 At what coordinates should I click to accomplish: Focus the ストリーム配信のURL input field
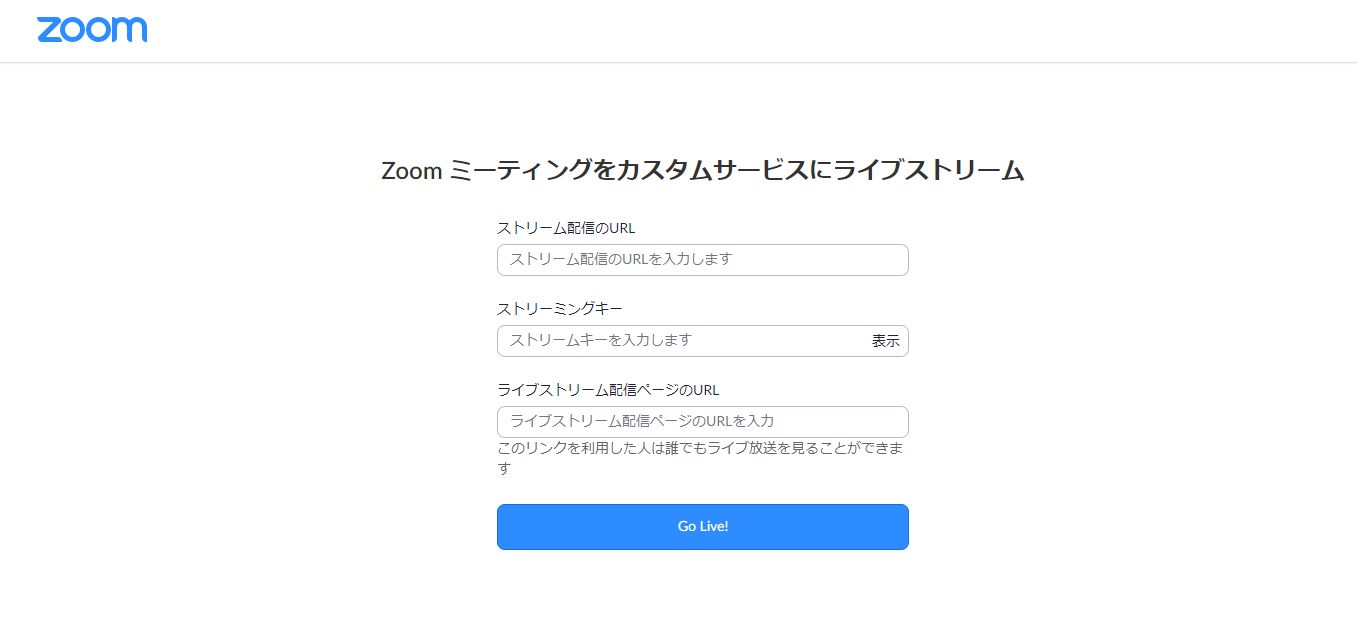(x=702, y=260)
